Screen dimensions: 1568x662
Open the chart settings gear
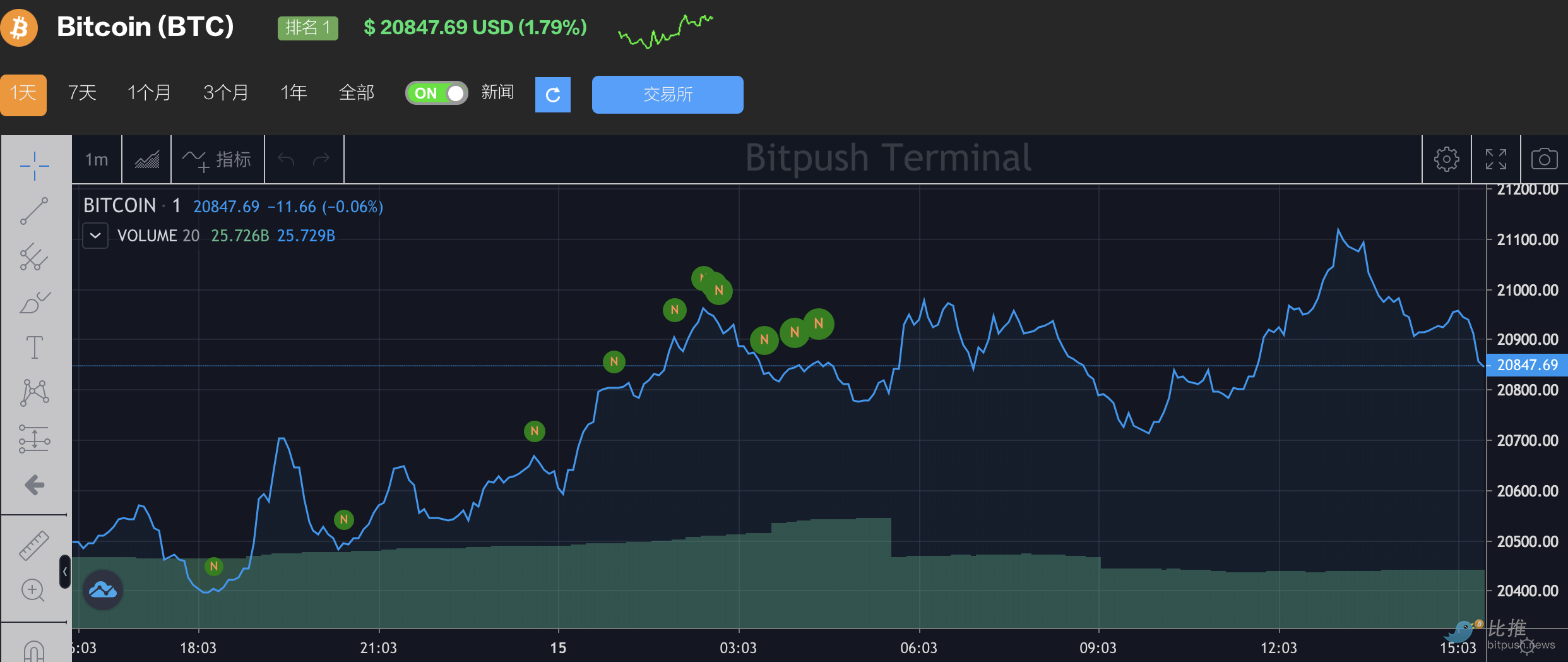point(1446,159)
